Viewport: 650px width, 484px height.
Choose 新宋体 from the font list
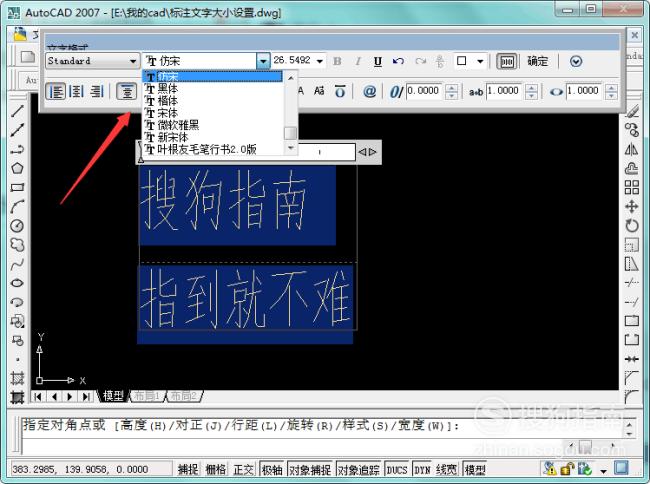(x=213, y=137)
